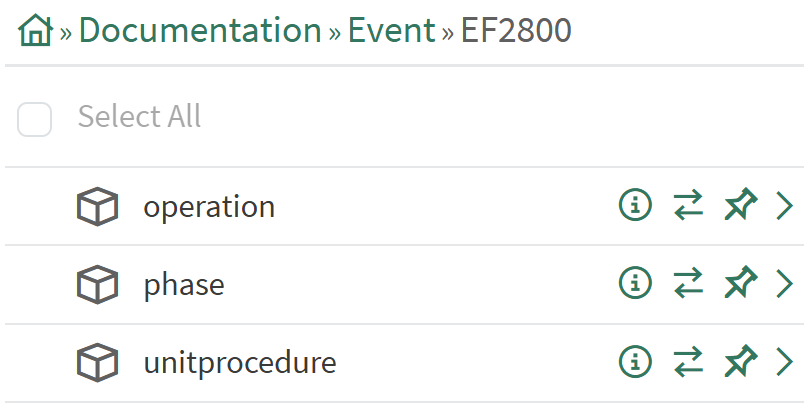Select the operation cube icon
Viewport: 804px width, 419px height.
97,207
